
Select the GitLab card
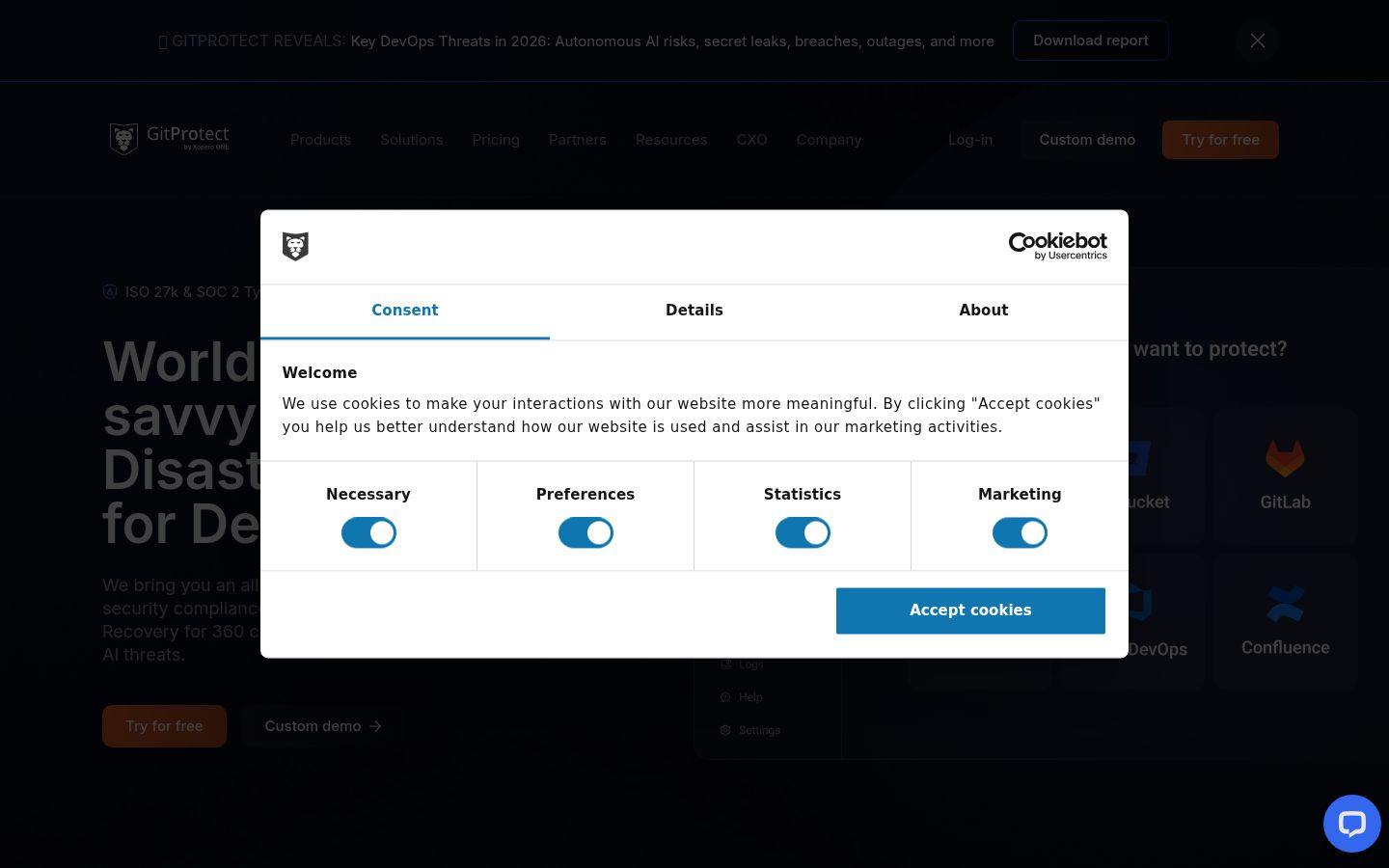click(1285, 476)
